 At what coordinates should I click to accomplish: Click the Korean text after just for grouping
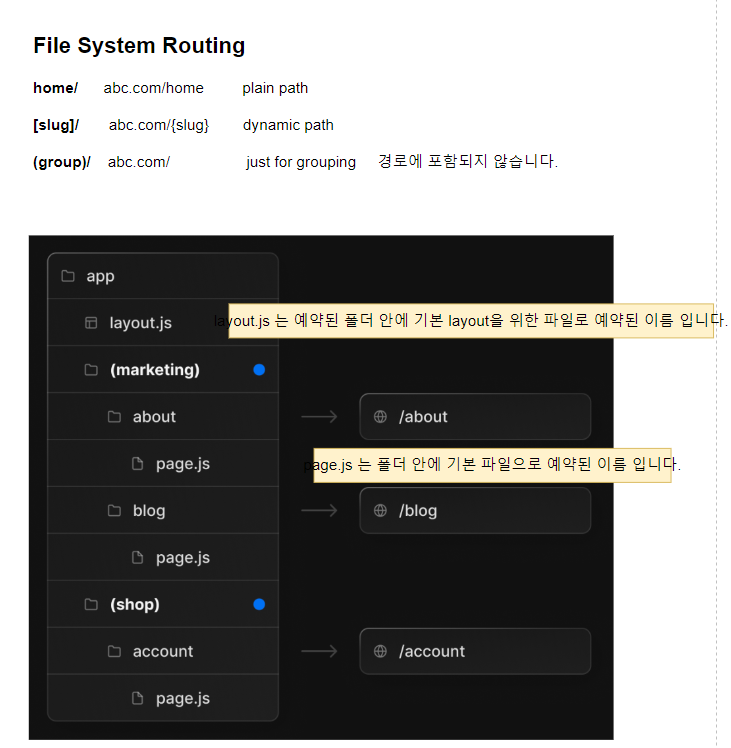point(468,161)
